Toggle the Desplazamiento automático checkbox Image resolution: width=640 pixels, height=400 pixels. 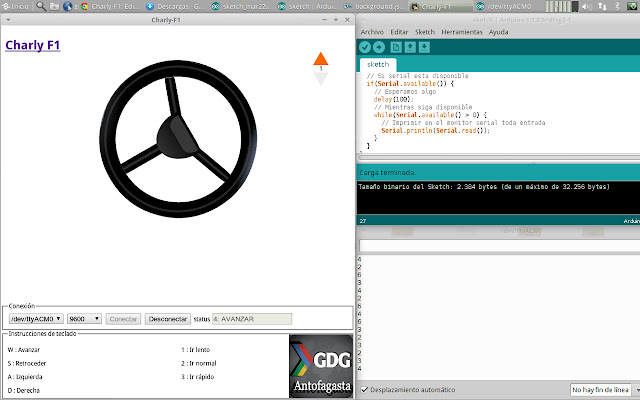[364, 390]
